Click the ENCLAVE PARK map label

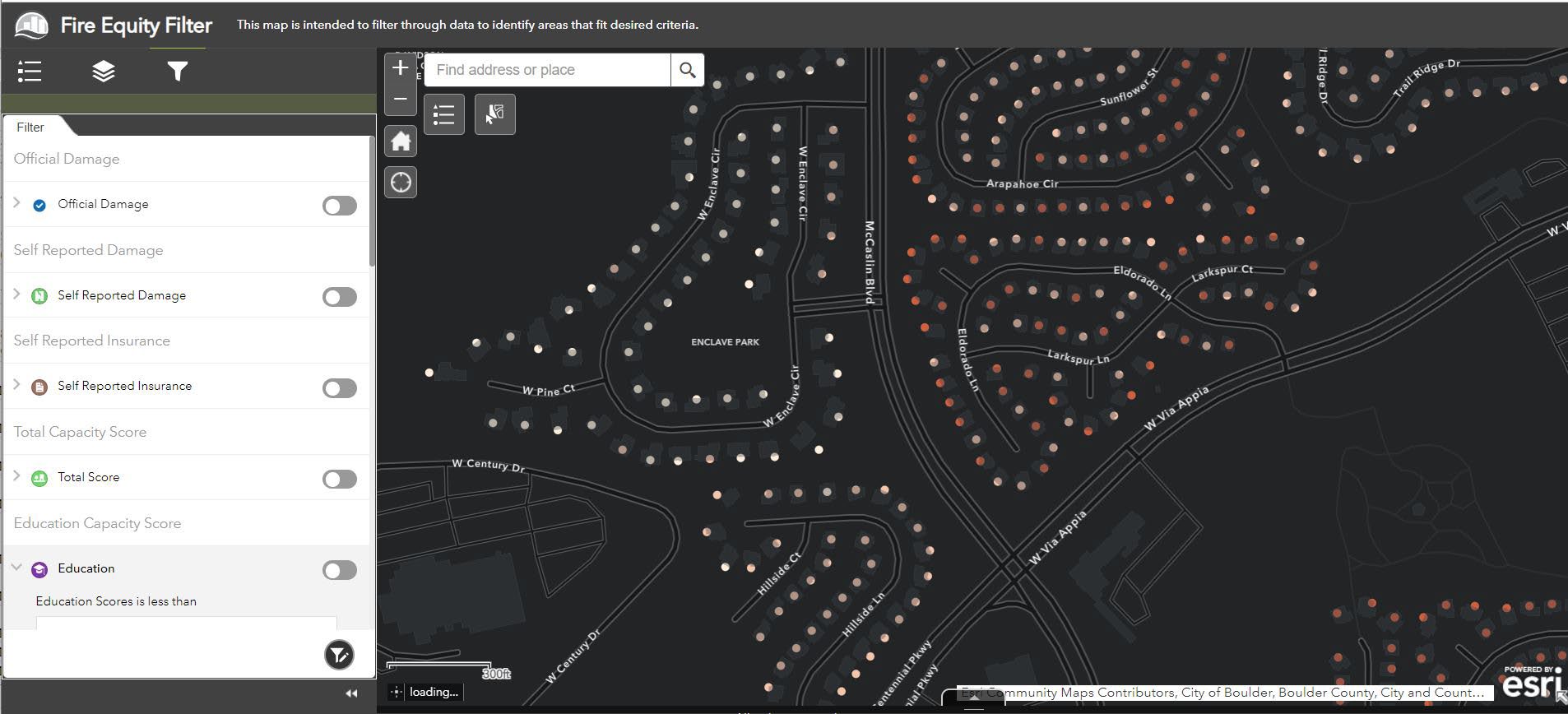pos(725,341)
